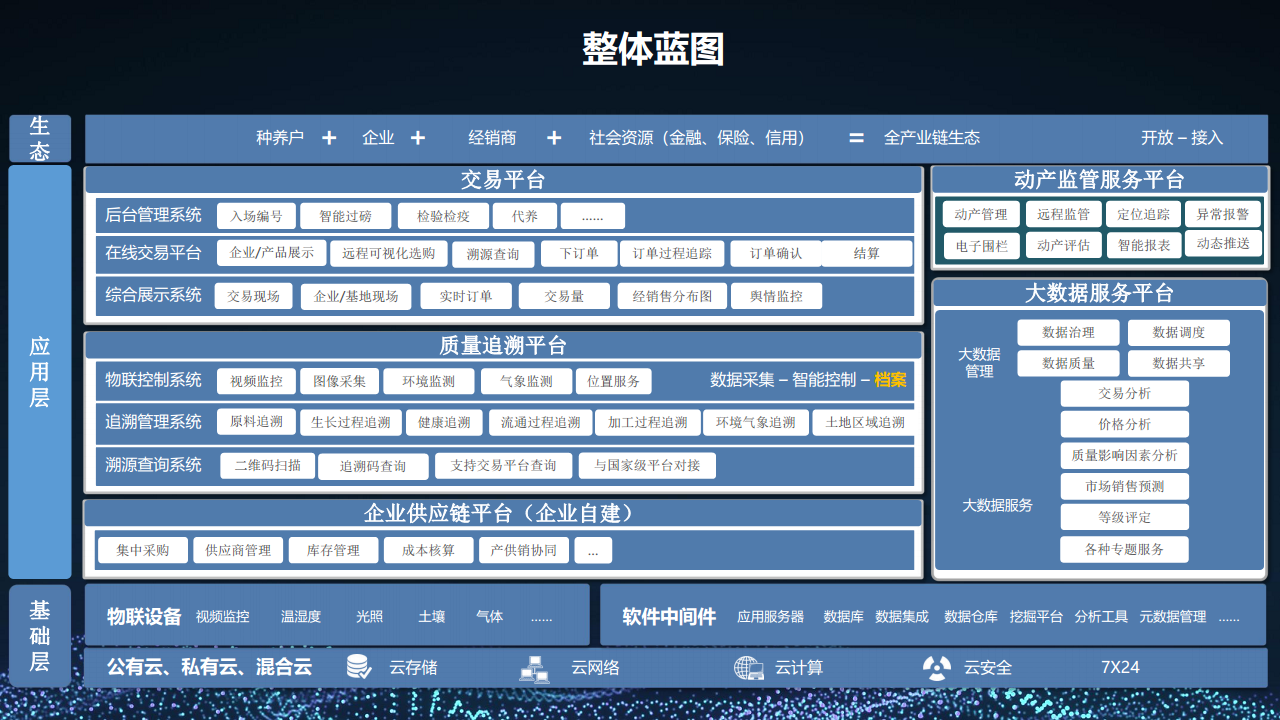Image resolution: width=1280 pixels, height=720 pixels.
Task: Click the plus sign after 种养户
Action: point(329,138)
